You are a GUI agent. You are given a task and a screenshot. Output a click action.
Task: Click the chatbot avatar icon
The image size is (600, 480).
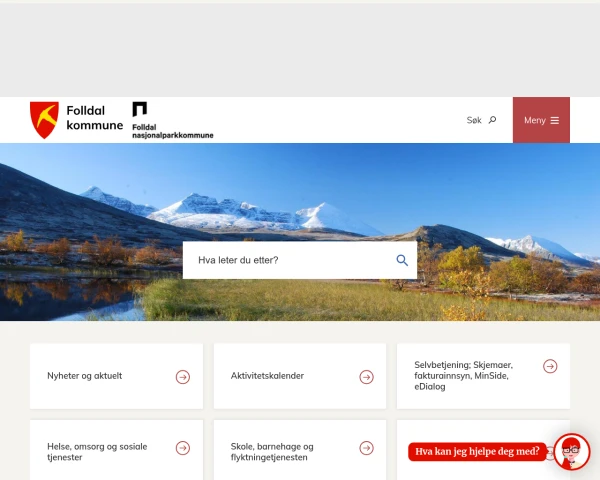[572, 452]
